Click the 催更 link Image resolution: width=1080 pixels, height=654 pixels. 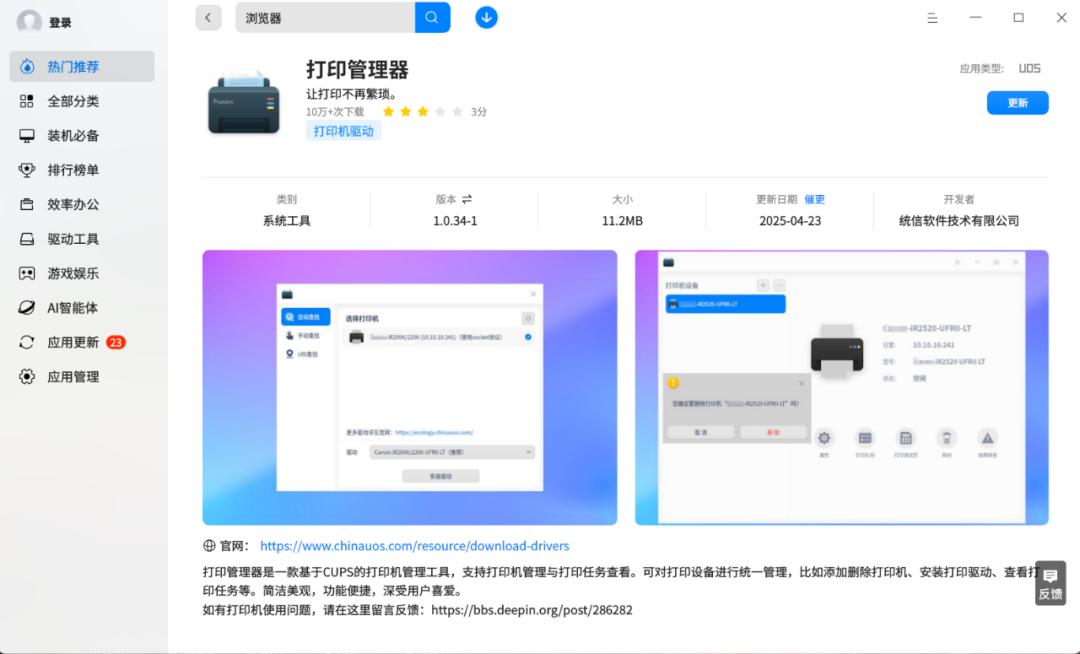click(814, 199)
